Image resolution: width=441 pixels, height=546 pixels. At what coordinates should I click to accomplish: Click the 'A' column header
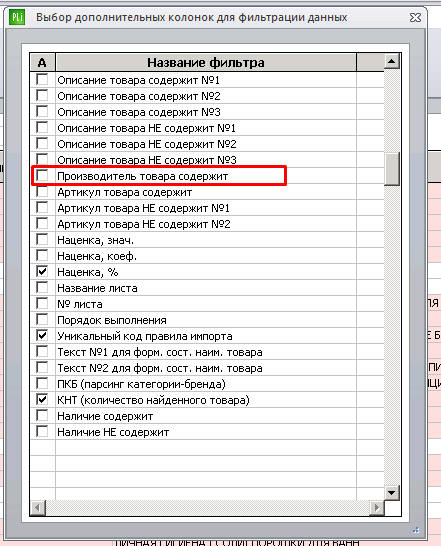point(42,63)
